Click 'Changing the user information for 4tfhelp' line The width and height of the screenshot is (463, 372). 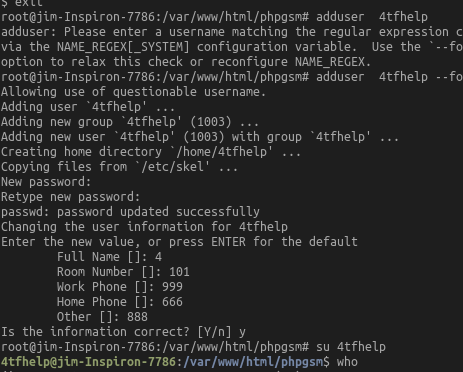pyautogui.click(x=144, y=227)
